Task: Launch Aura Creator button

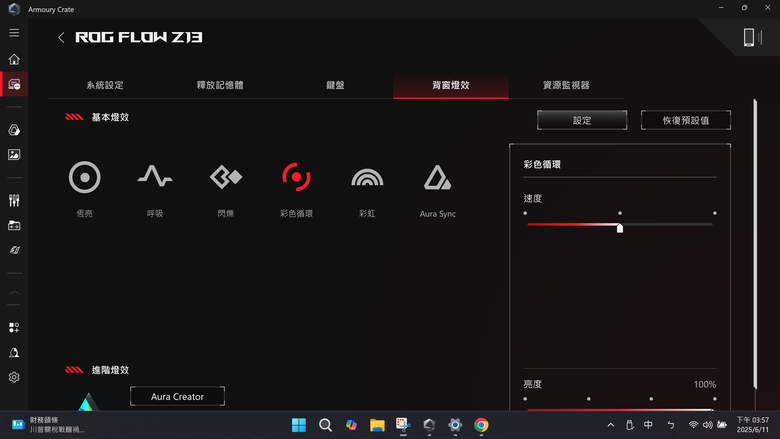Action: click(178, 396)
